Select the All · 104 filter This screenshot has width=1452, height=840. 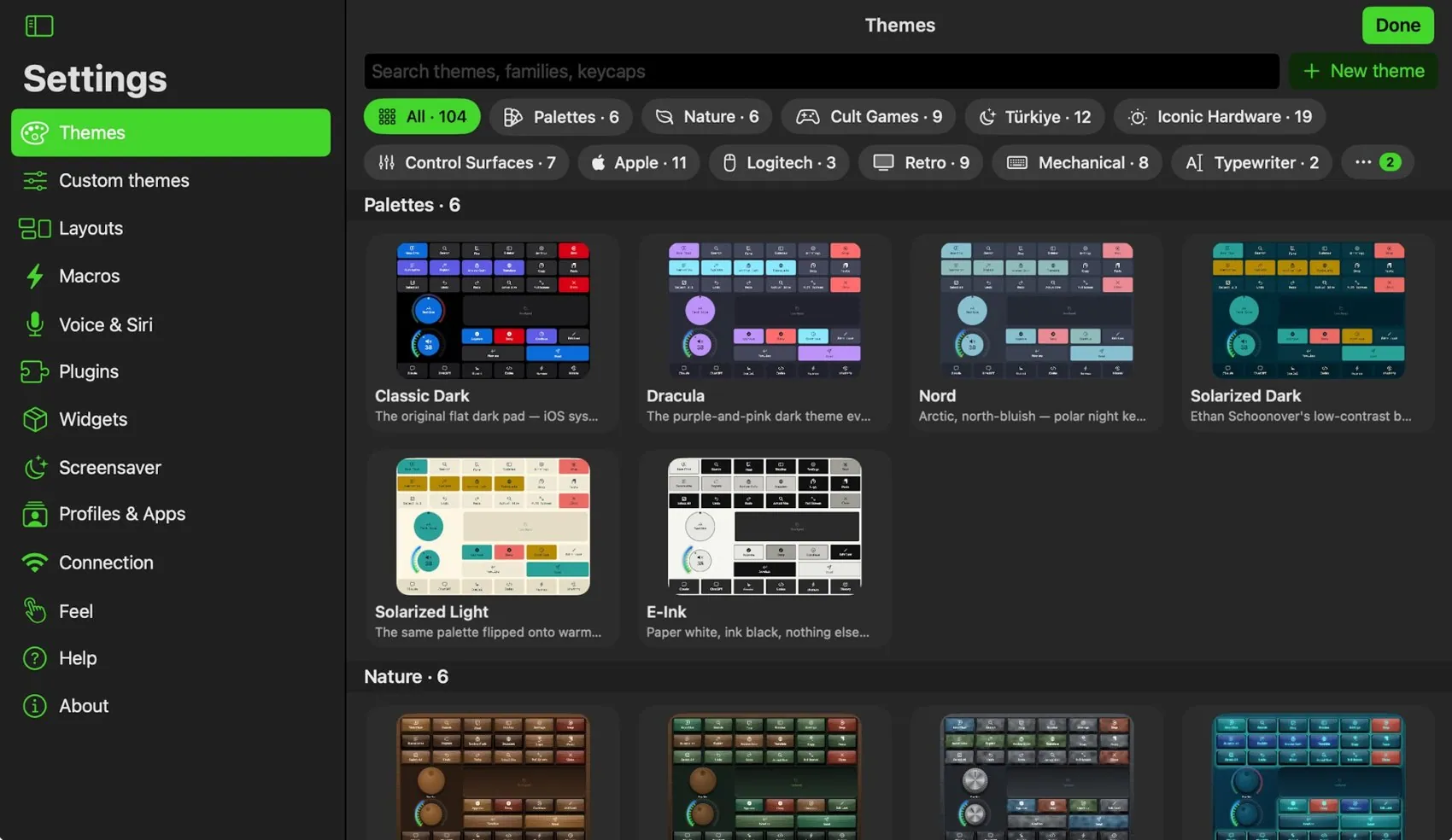pos(422,116)
